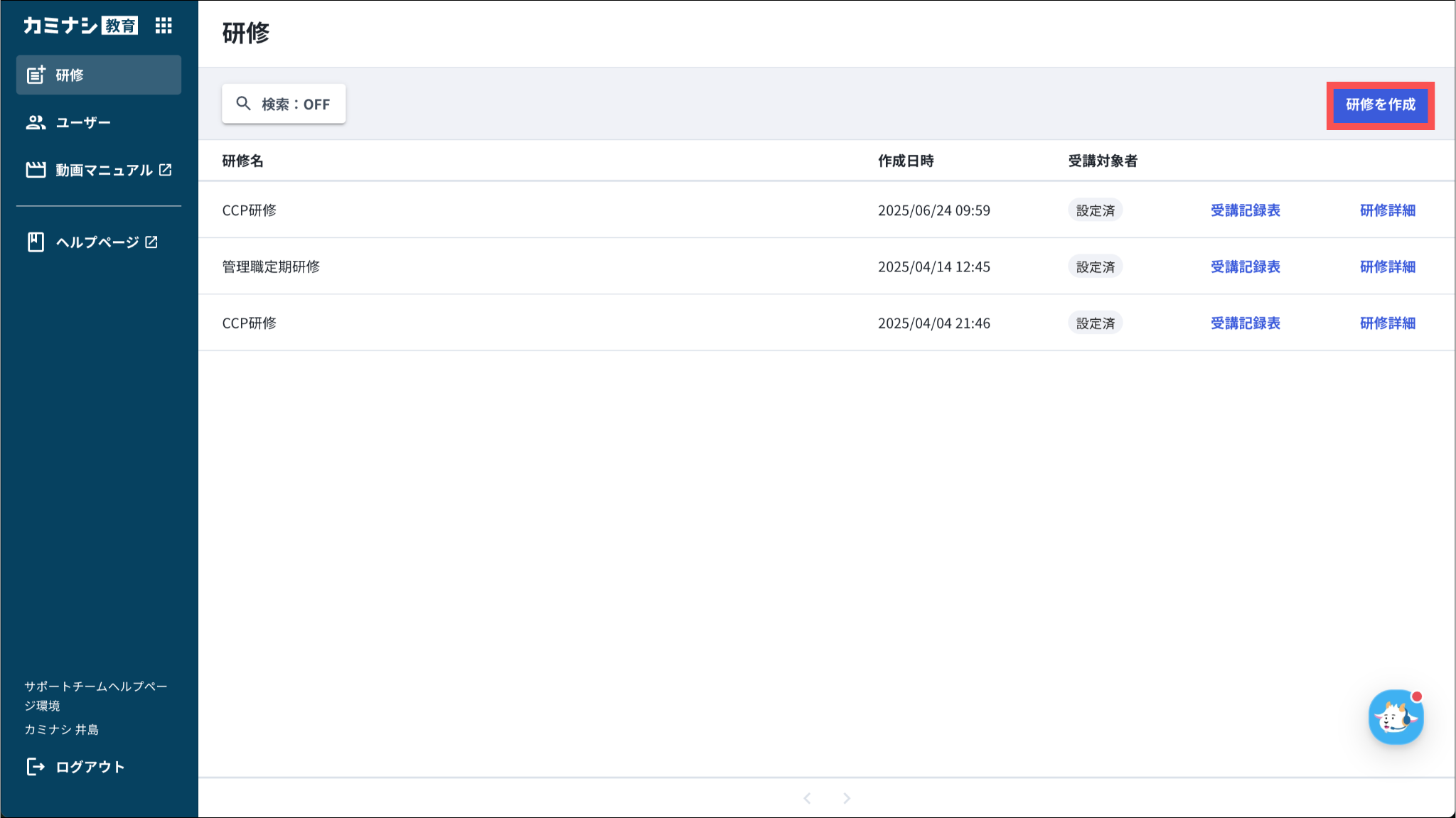Open 研修詳細 for 管理職定期研修

[1387, 267]
